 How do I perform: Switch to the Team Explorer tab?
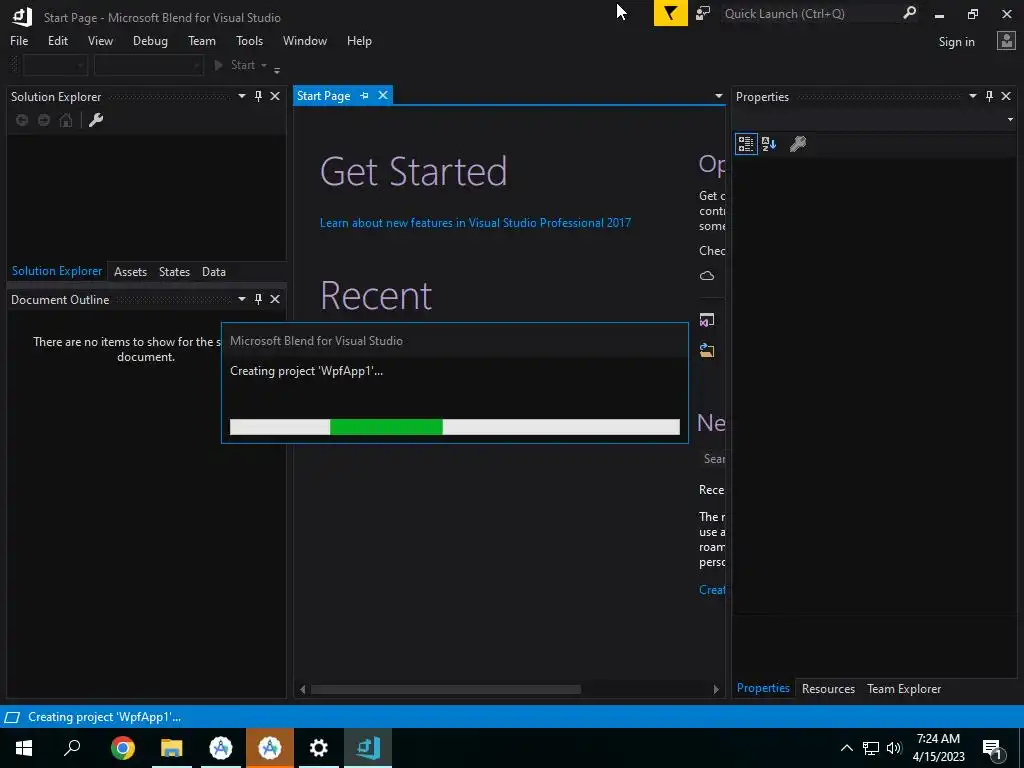click(x=904, y=689)
